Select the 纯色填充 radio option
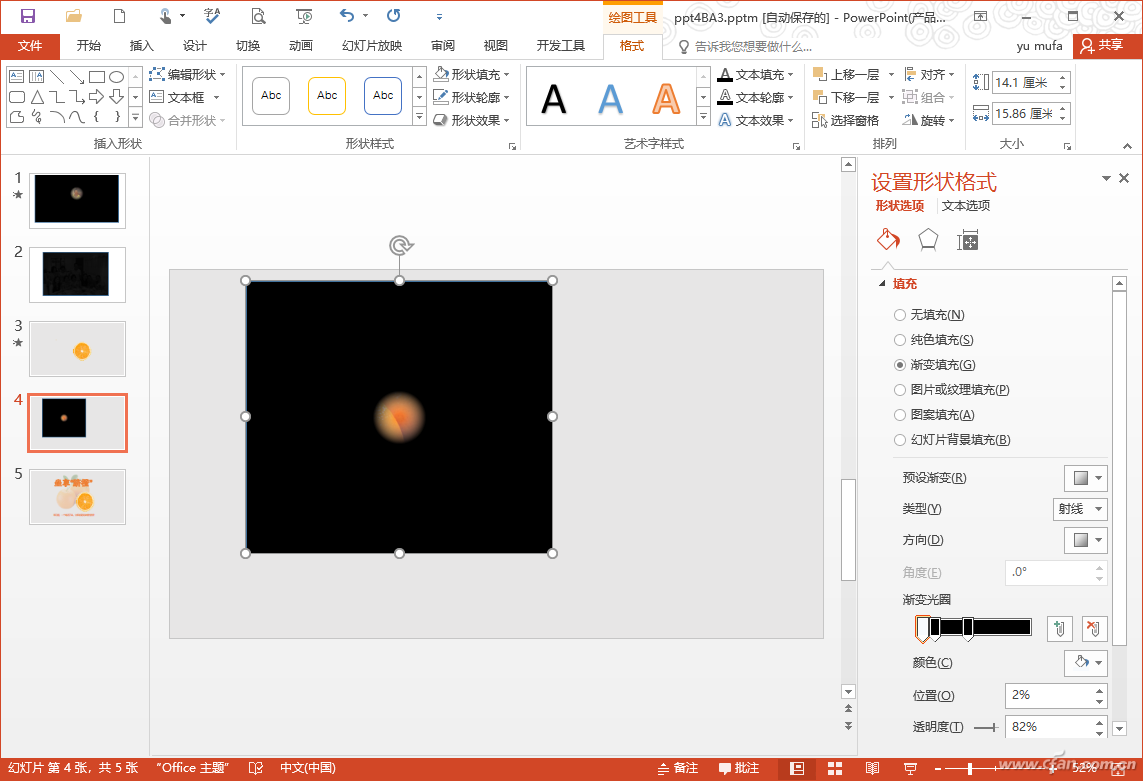The height and width of the screenshot is (781, 1143). [900, 340]
